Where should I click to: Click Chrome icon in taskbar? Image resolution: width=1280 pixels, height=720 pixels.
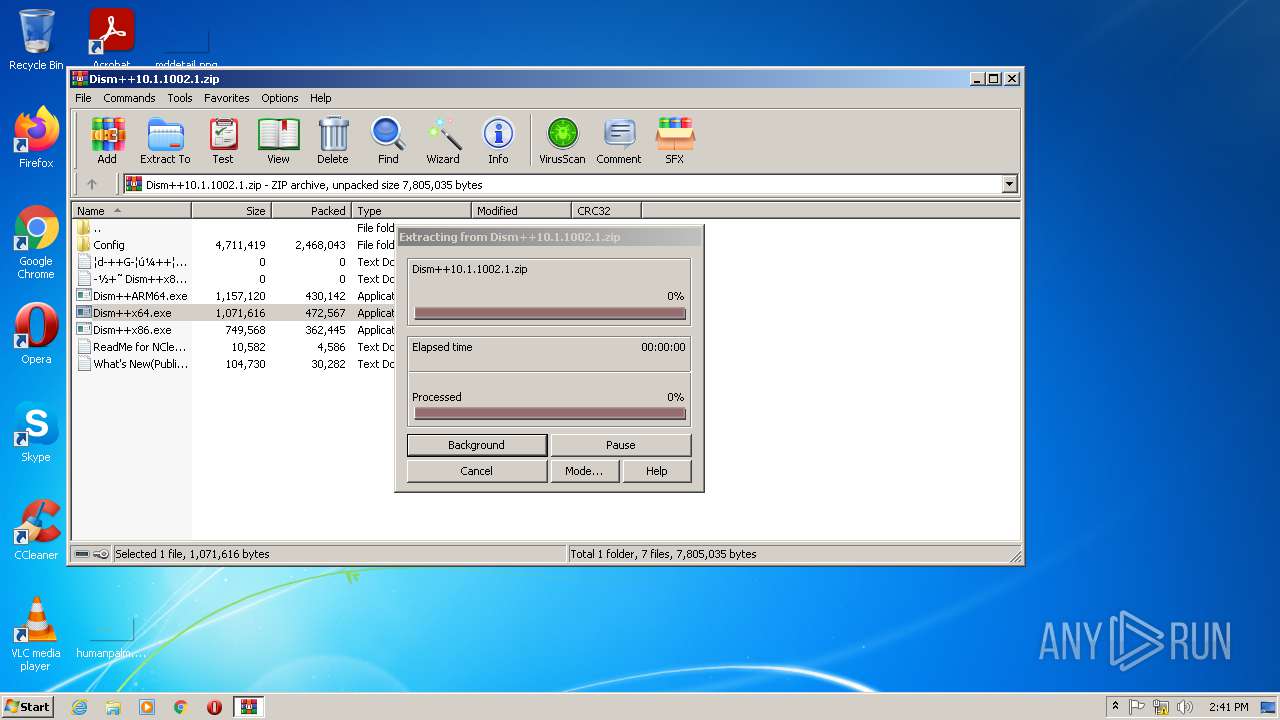coord(181,707)
